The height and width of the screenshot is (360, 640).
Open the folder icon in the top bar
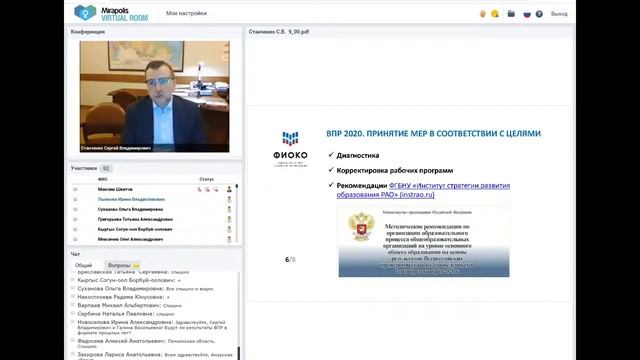[x=511, y=13]
